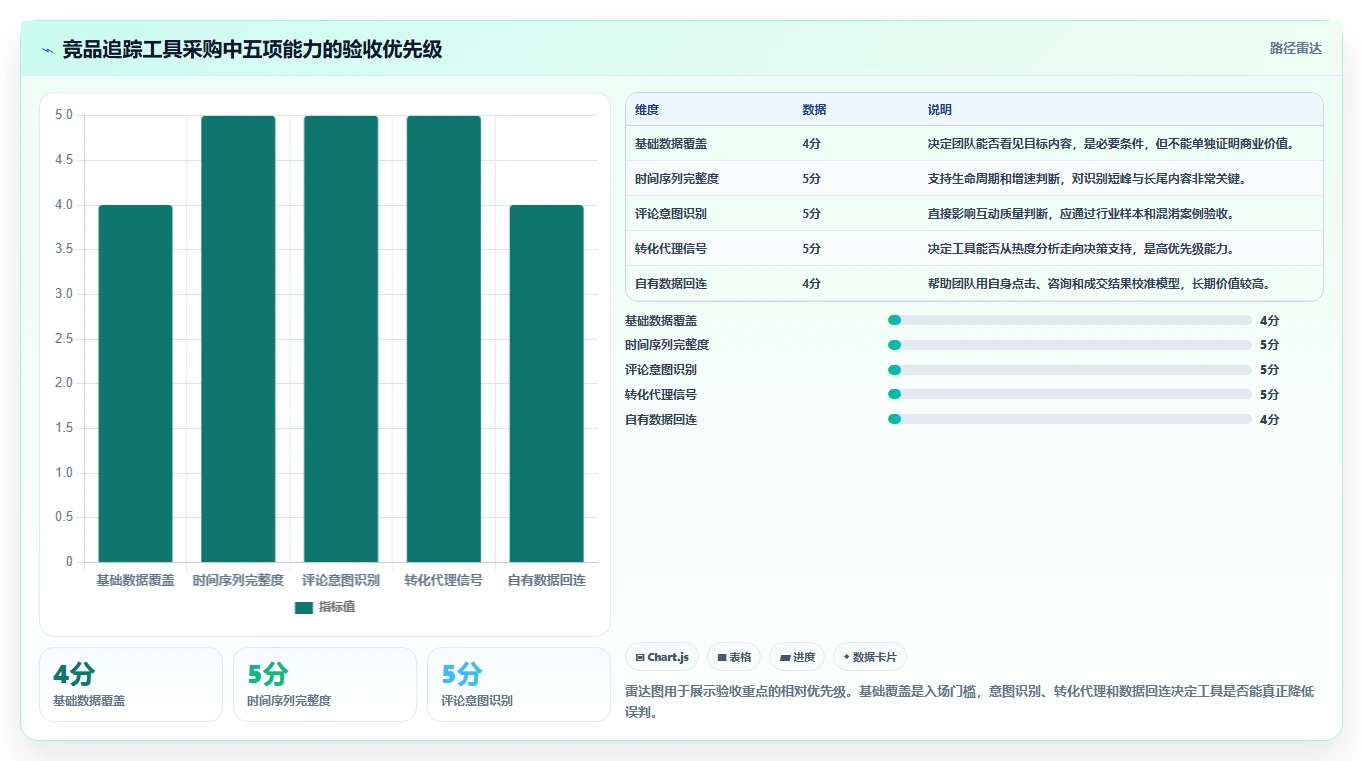Select the 转化代理信号 table row cell
Screen dimensions: 1363x761
[671, 249]
